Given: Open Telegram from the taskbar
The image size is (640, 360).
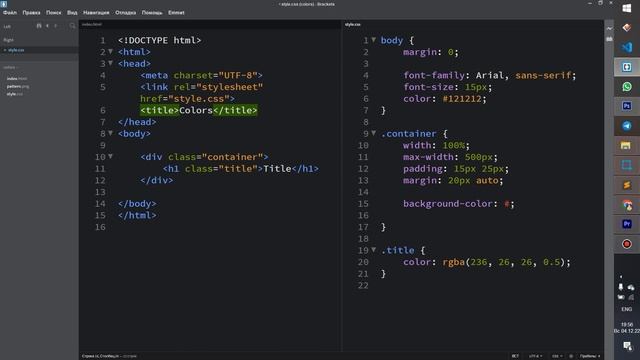Looking at the screenshot, I should [627, 126].
